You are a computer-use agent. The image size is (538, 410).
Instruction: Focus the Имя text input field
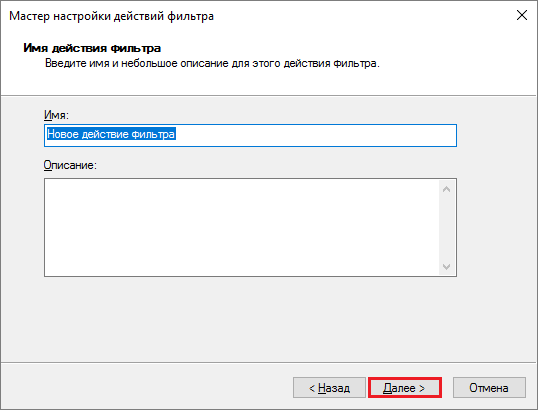(250, 135)
